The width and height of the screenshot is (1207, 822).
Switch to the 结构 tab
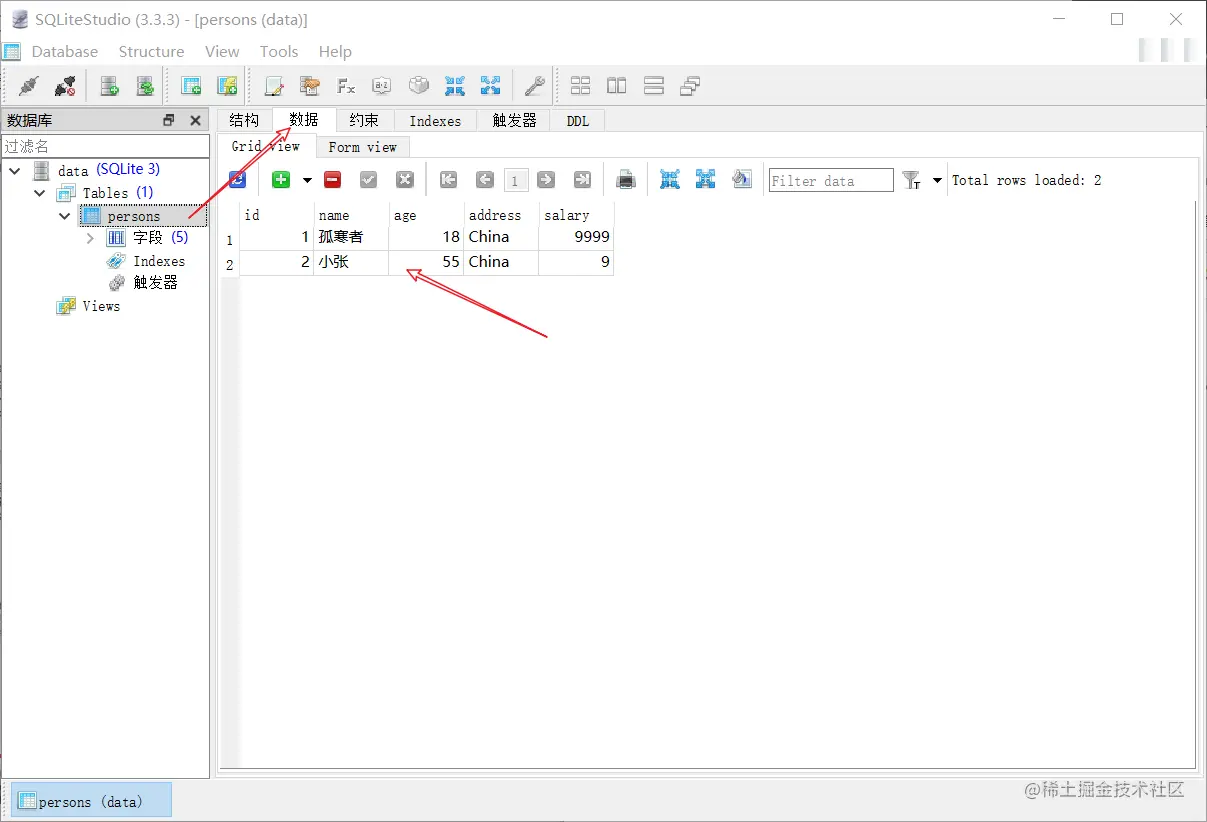pos(244,120)
